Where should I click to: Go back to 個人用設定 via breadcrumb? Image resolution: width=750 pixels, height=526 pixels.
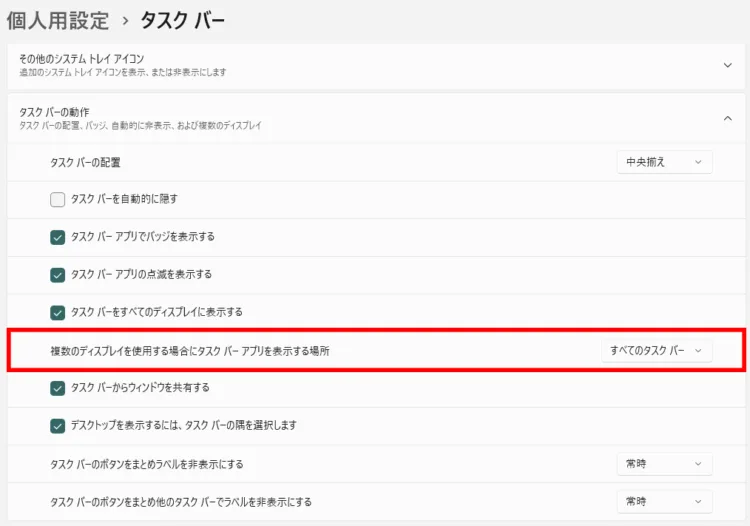click(x=57, y=20)
